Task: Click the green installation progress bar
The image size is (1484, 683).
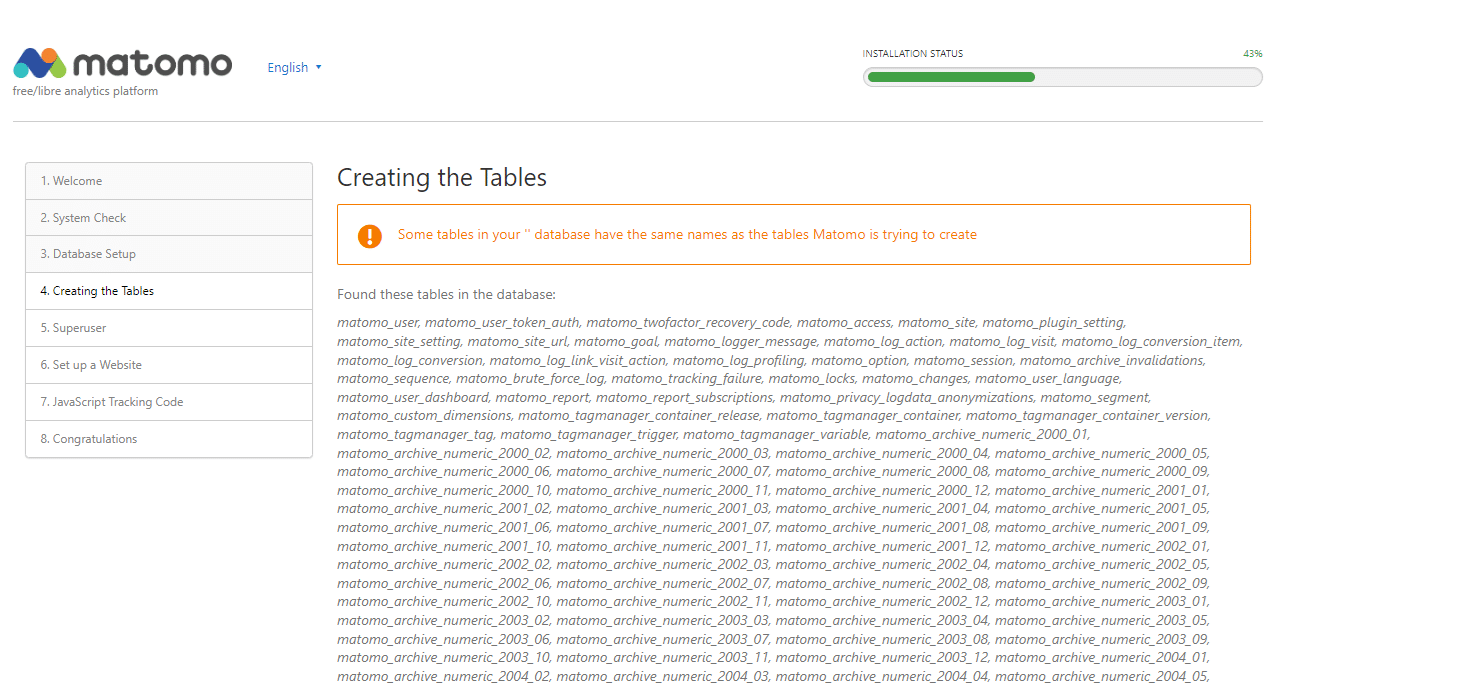Action: [951, 77]
